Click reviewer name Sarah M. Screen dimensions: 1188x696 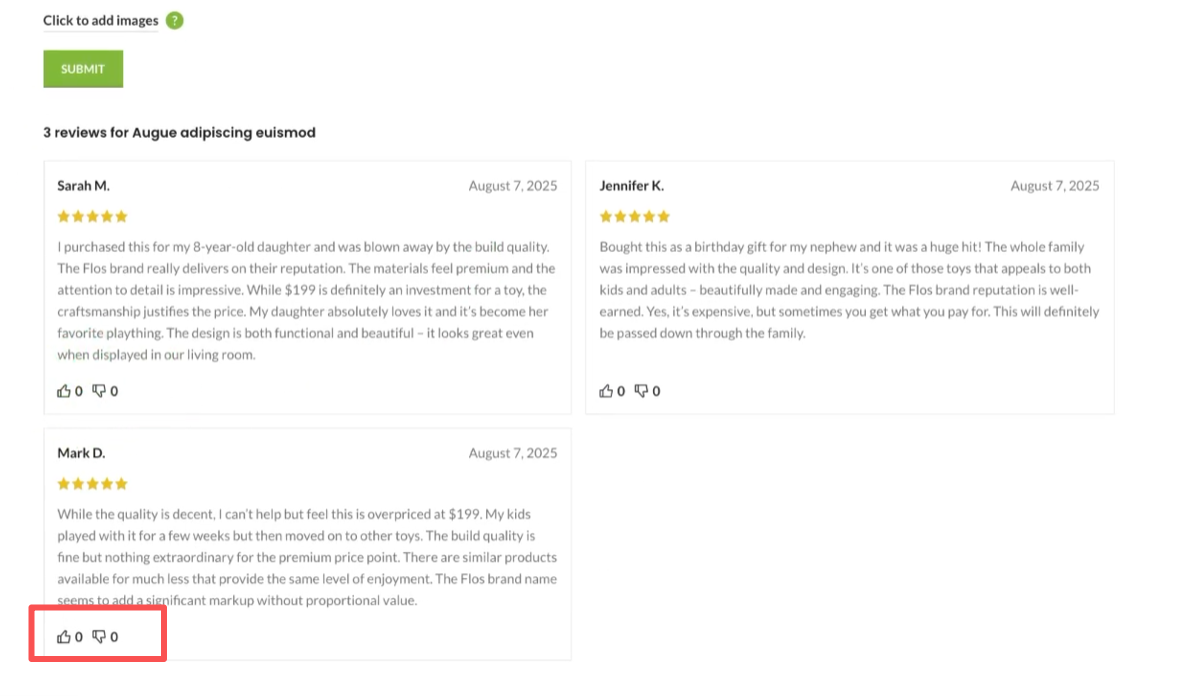84,186
